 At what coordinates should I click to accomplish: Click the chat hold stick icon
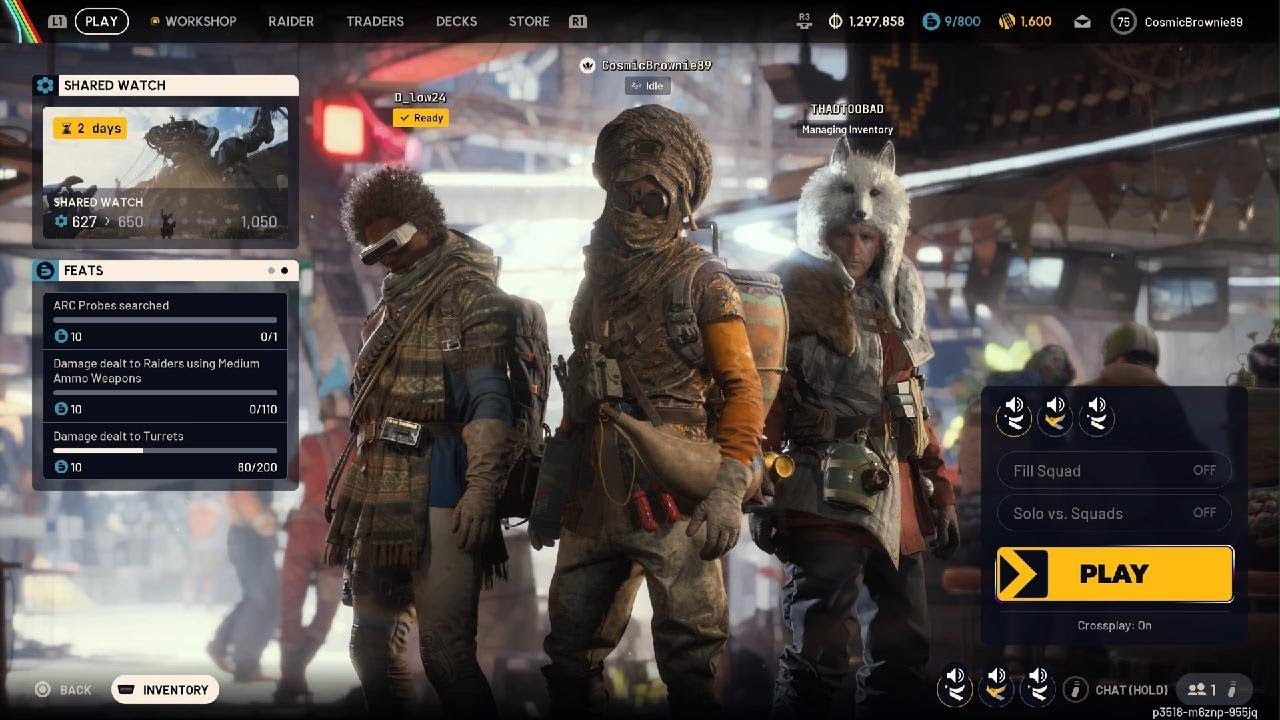pos(1075,689)
